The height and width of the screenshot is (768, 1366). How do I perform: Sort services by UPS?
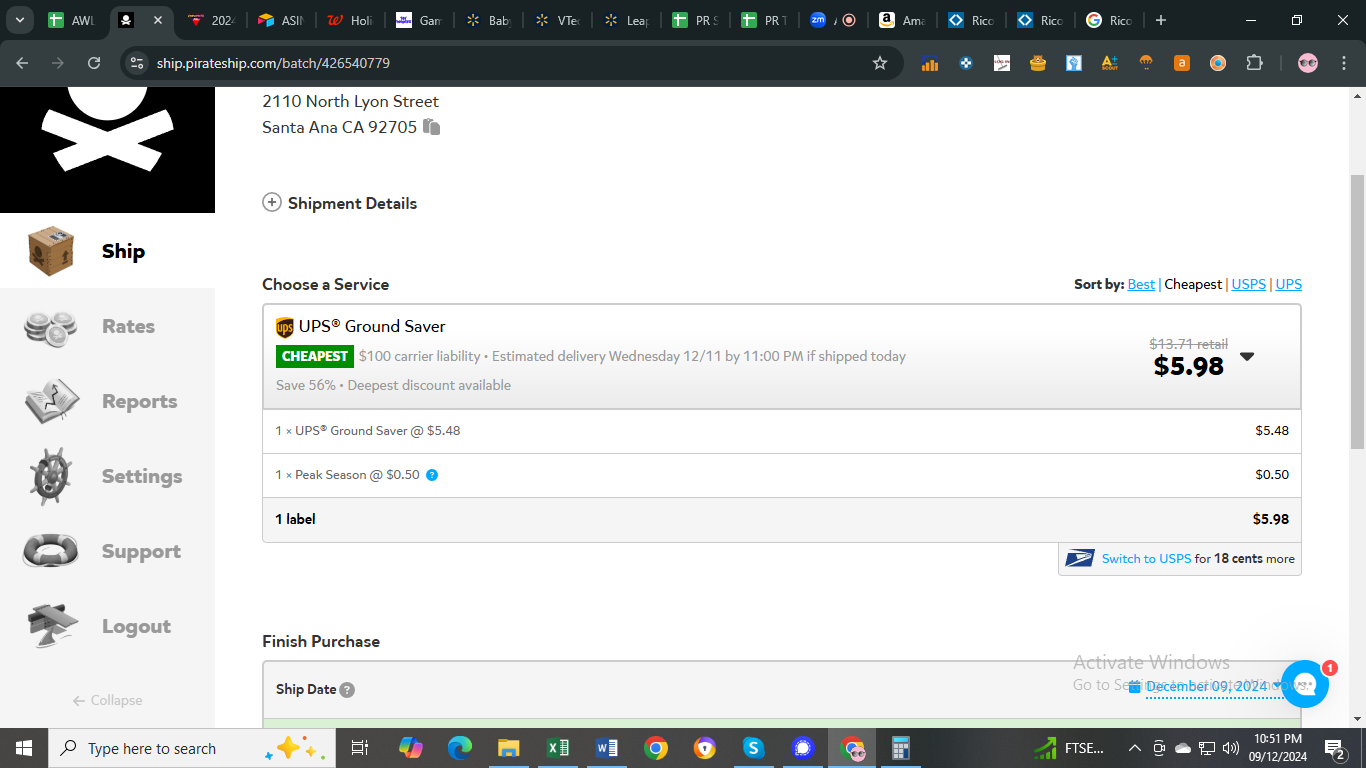pyautogui.click(x=1289, y=284)
